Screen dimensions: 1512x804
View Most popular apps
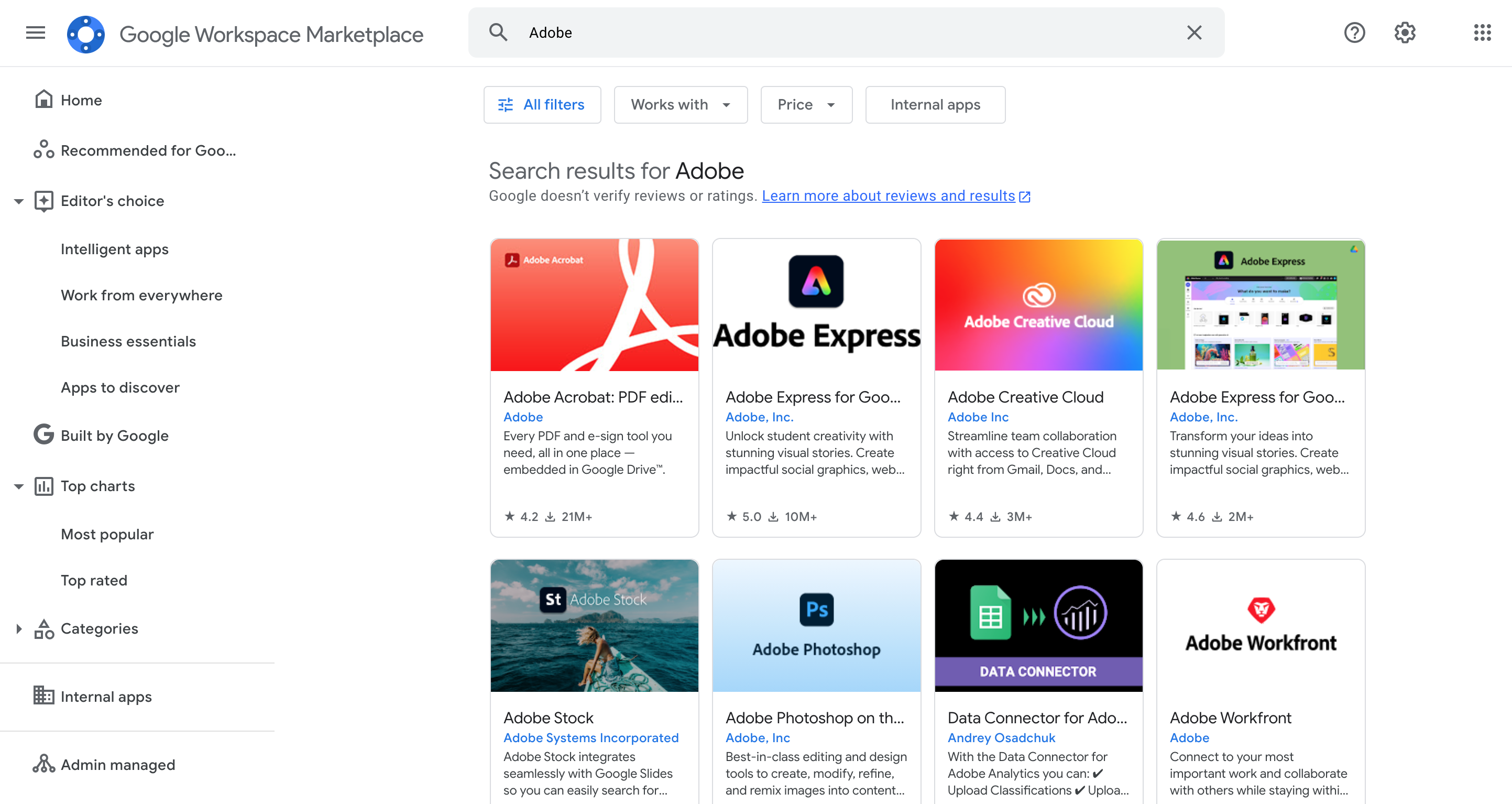coord(107,534)
